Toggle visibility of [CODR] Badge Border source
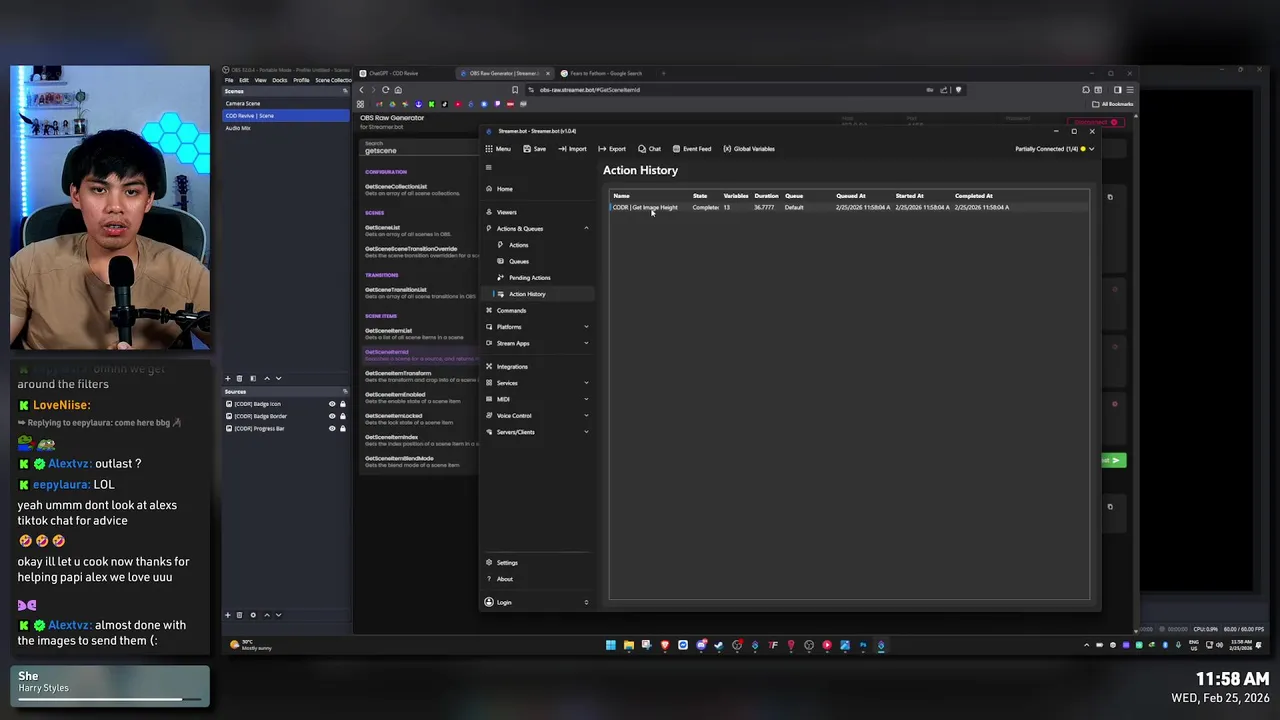Image resolution: width=1280 pixels, height=720 pixels. [332, 416]
